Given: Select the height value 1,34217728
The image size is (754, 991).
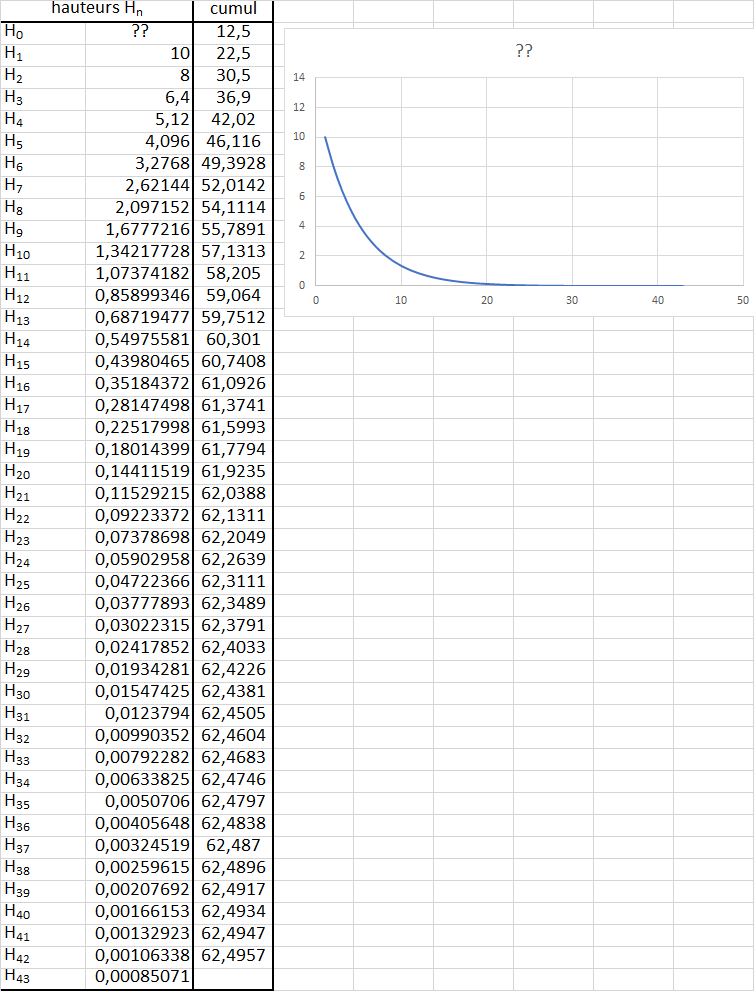Looking at the screenshot, I should [x=139, y=250].
